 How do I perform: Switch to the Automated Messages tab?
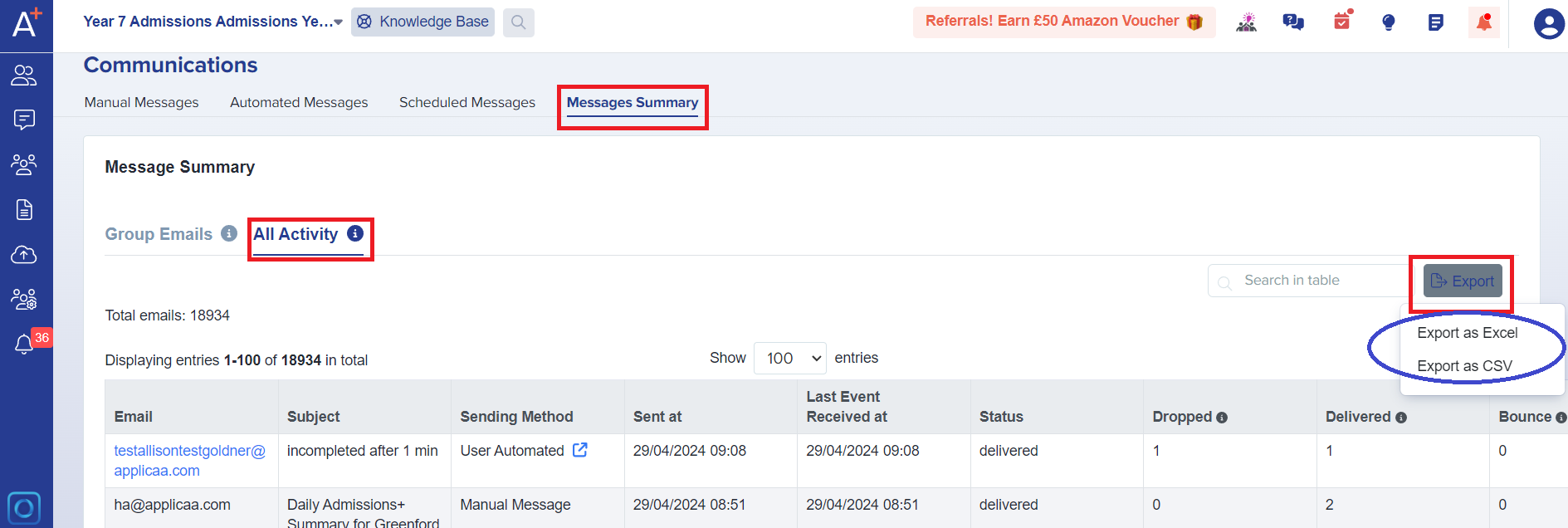(x=299, y=102)
